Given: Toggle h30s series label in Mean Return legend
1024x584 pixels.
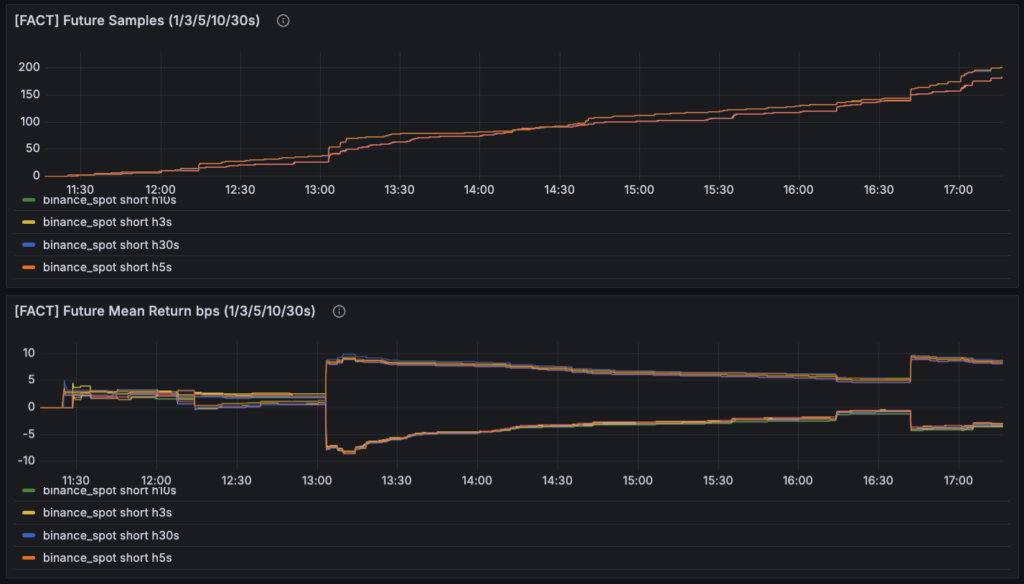Looking at the screenshot, I should coord(113,535).
